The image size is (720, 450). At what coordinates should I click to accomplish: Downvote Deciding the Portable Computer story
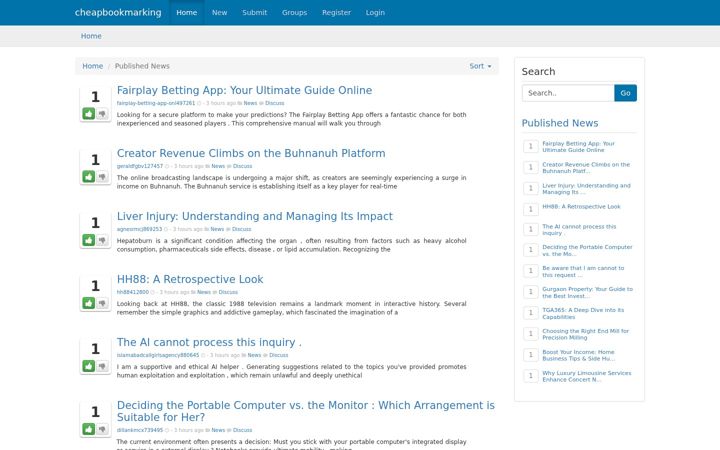coord(102,429)
